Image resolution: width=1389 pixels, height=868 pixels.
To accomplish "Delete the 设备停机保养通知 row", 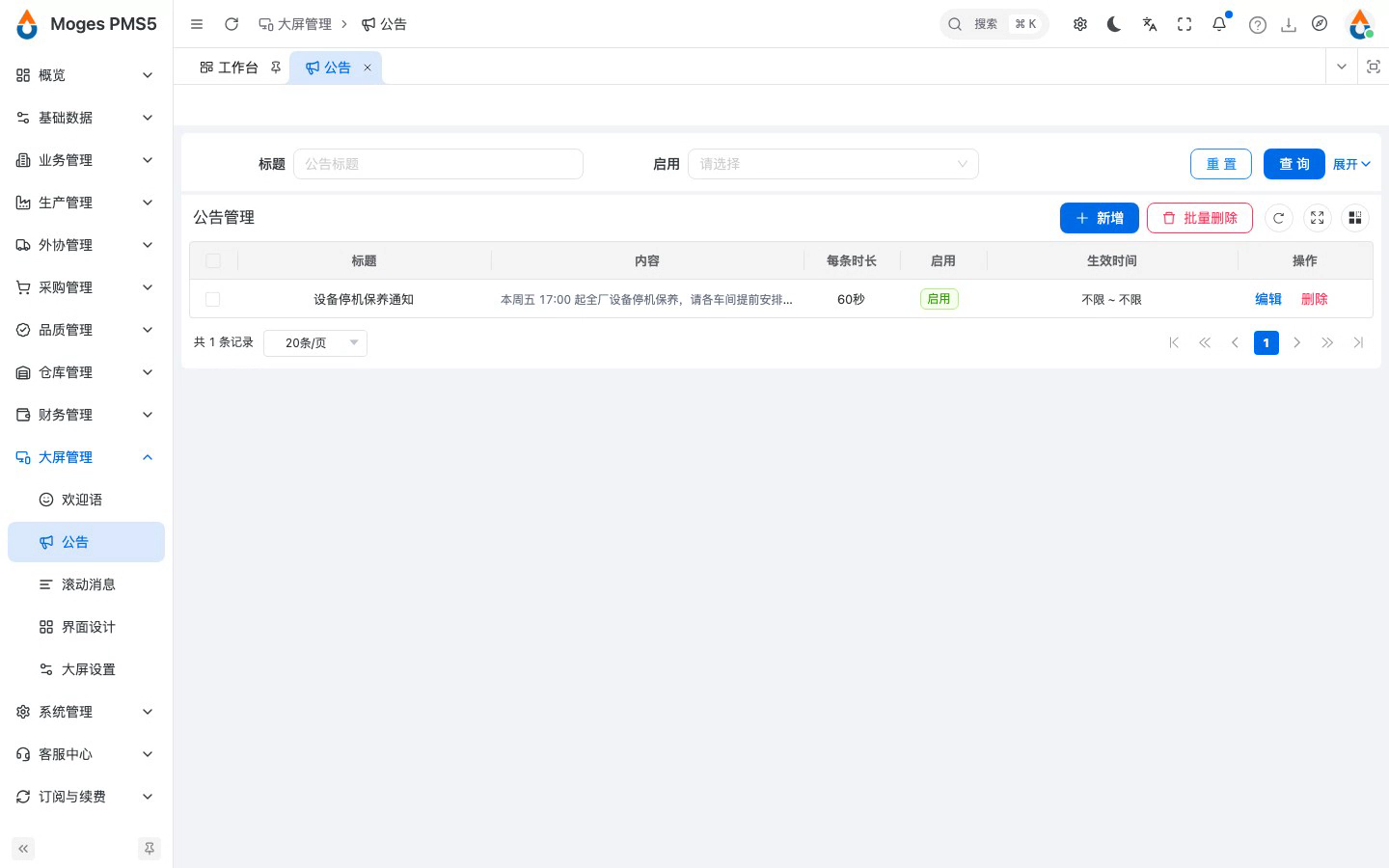I will (1315, 299).
